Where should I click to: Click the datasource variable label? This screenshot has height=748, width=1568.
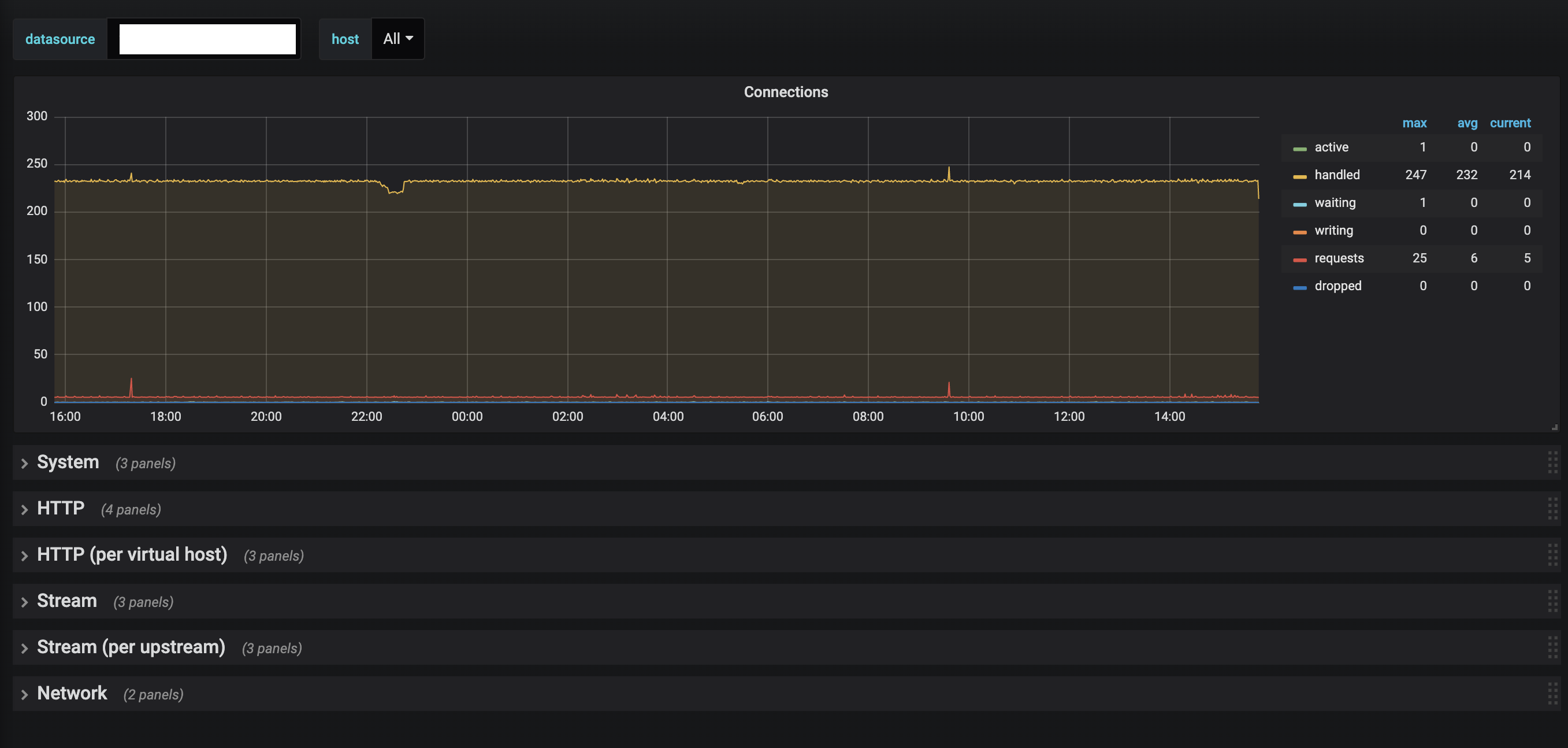[60, 39]
